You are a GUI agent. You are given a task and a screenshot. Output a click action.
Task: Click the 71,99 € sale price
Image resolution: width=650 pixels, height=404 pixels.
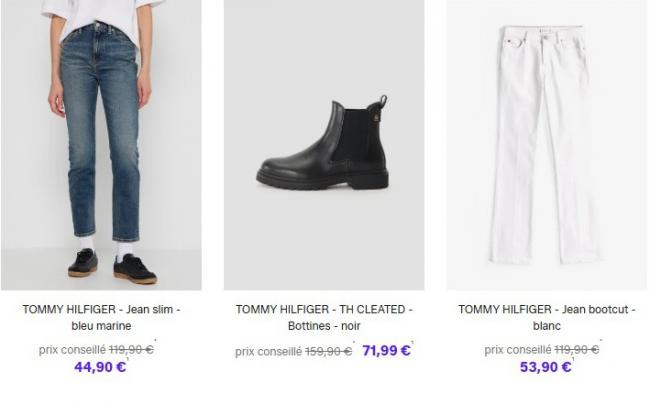point(385,351)
